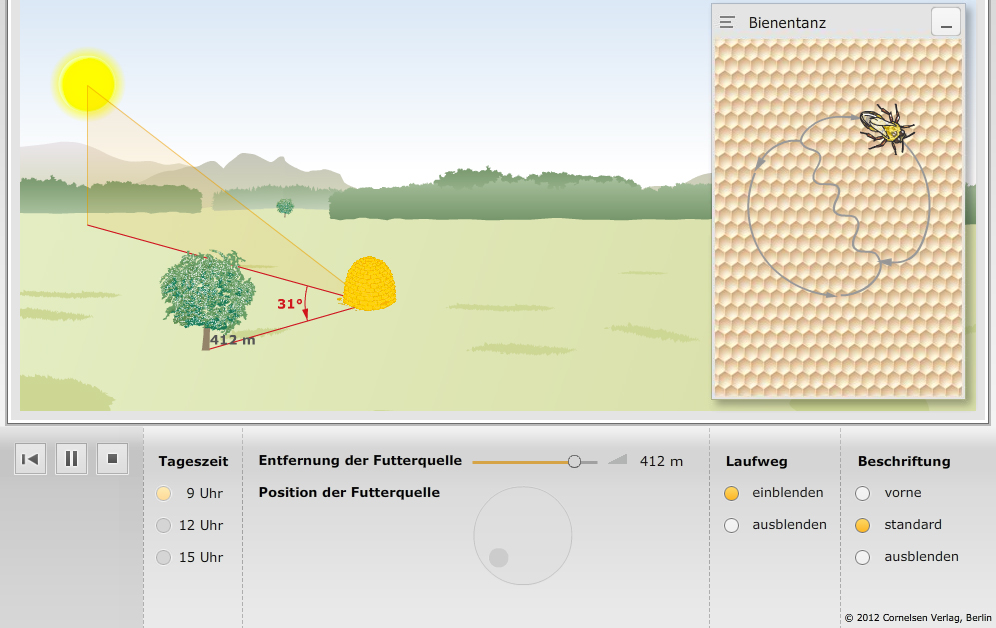Click the large tree food source
The image size is (996, 628).
click(x=205, y=293)
